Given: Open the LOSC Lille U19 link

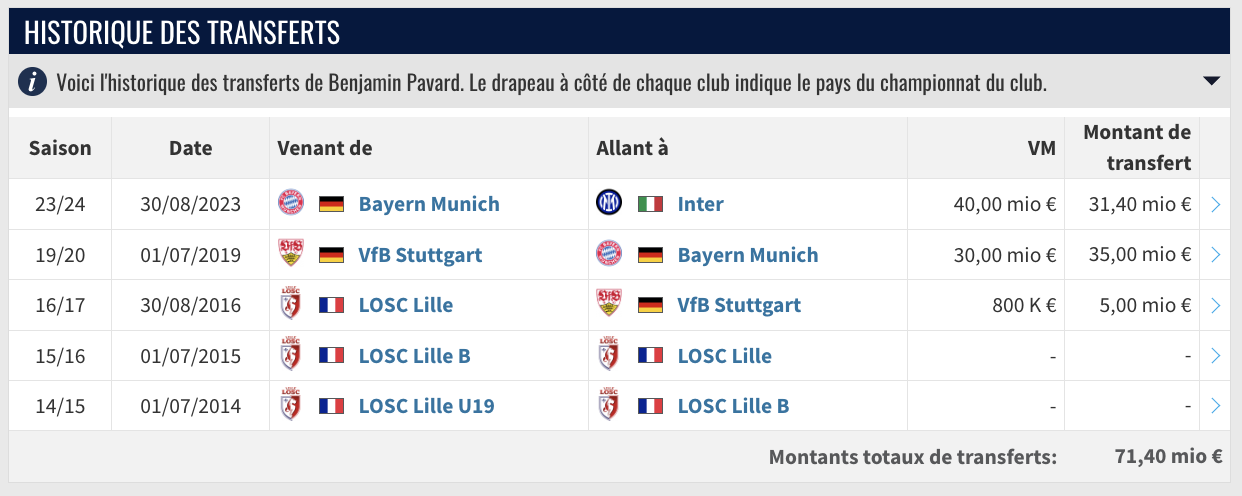Looking at the screenshot, I should [426, 406].
